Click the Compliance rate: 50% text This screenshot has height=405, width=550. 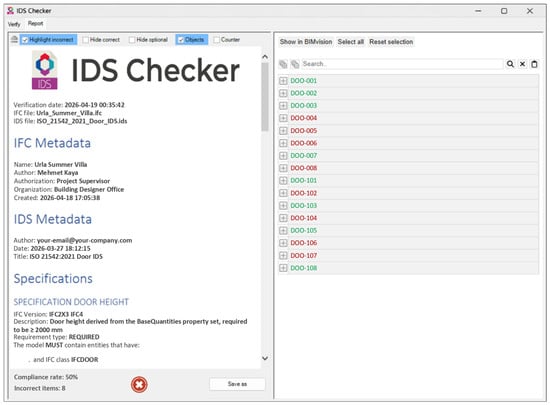click(x=46, y=377)
